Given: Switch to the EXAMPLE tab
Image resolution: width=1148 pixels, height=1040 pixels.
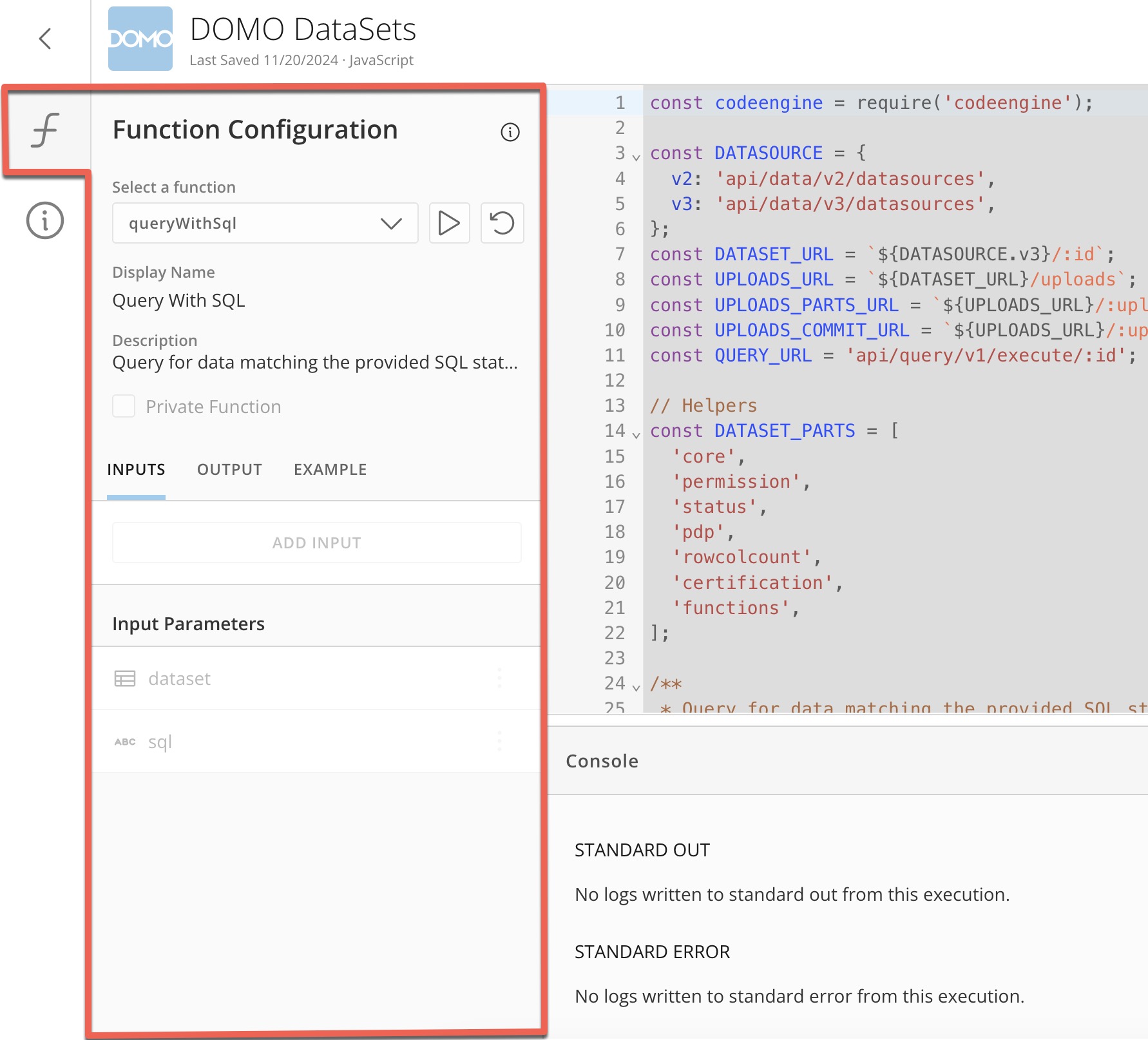Looking at the screenshot, I should (x=330, y=469).
